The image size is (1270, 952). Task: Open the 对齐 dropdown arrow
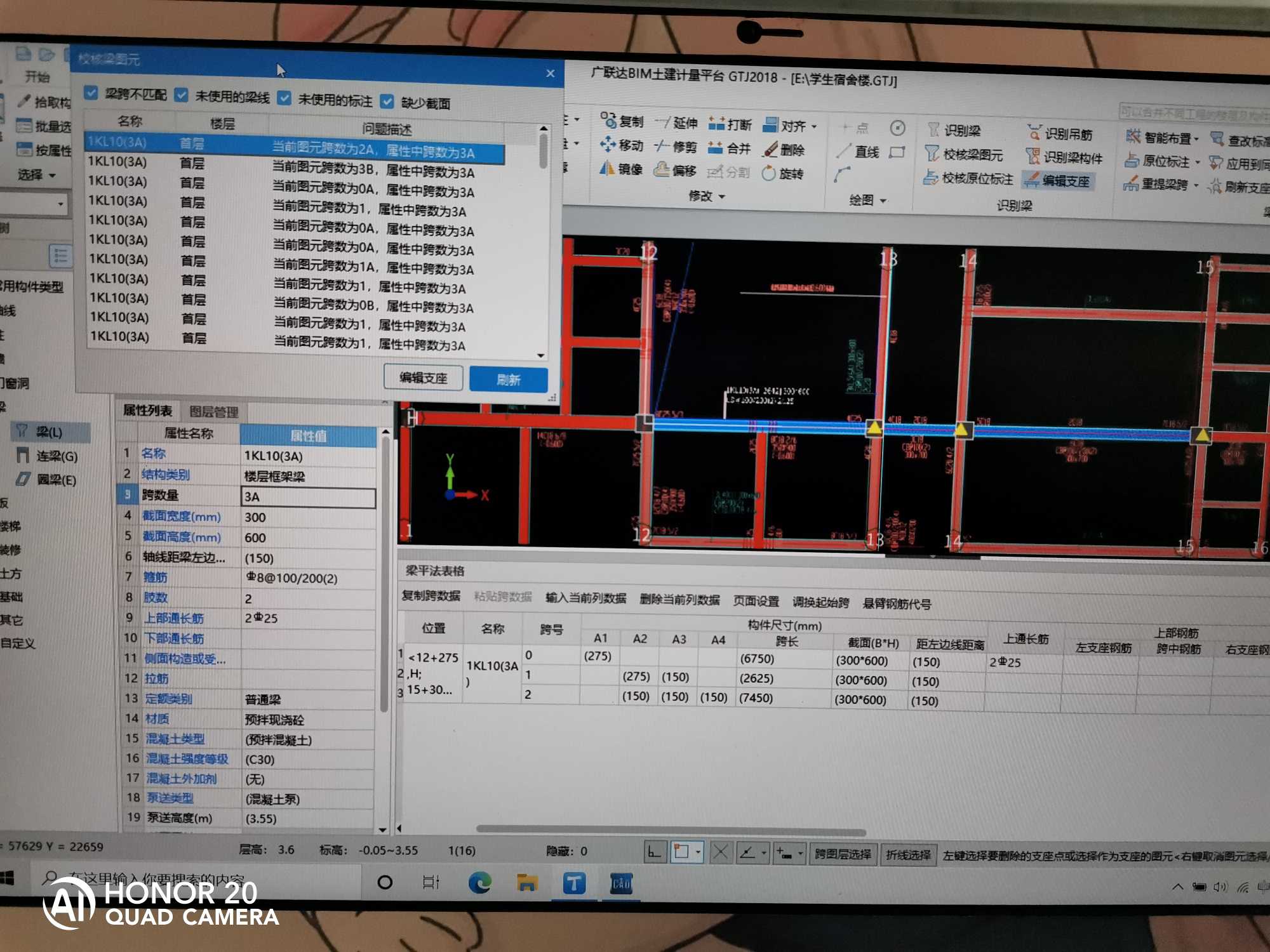coord(815,126)
